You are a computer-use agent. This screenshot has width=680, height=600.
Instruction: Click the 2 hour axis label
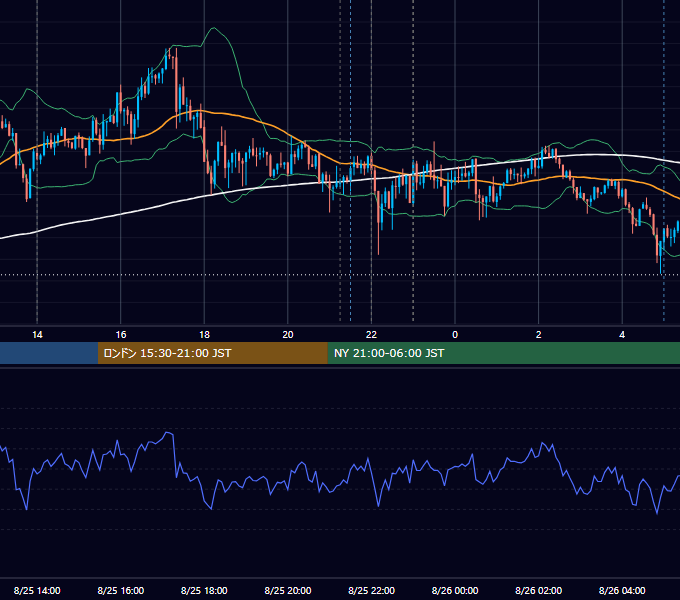point(539,335)
